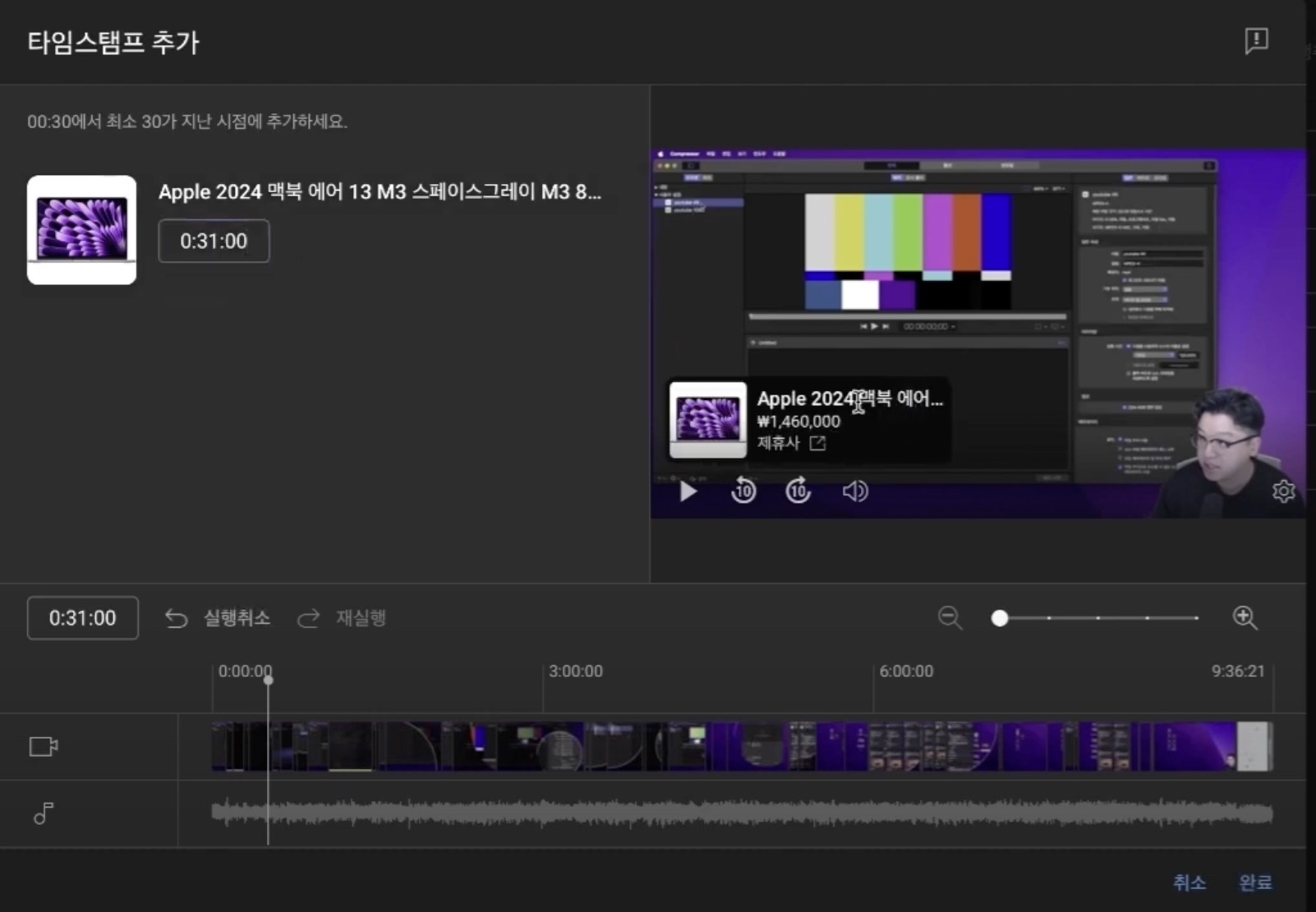This screenshot has width=1316, height=912.
Task: Click product title 'Apple 2024 맥북 에어 13 M3'
Action: (380, 191)
